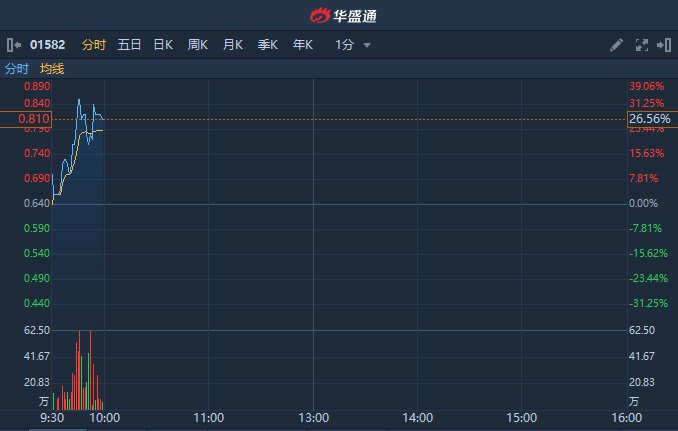
Task: Switch to the 五日 tab
Action: [x=129, y=45]
